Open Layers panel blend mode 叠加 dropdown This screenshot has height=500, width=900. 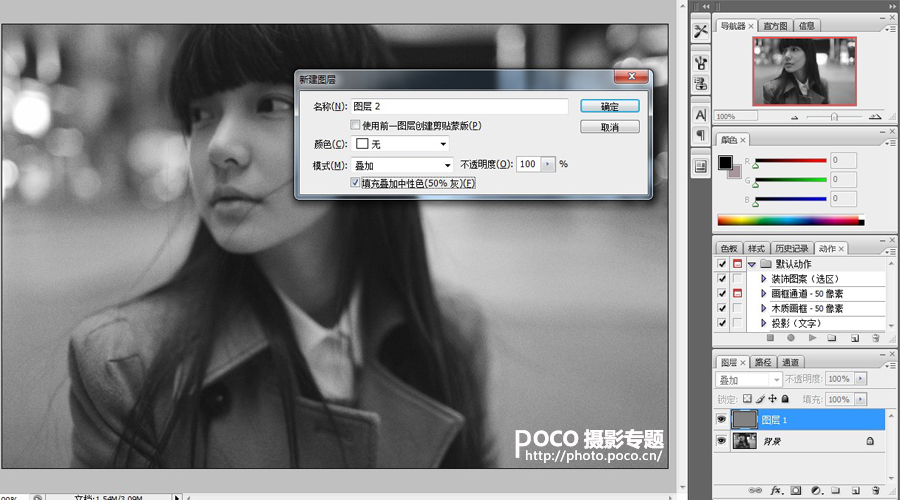pos(748,379)
